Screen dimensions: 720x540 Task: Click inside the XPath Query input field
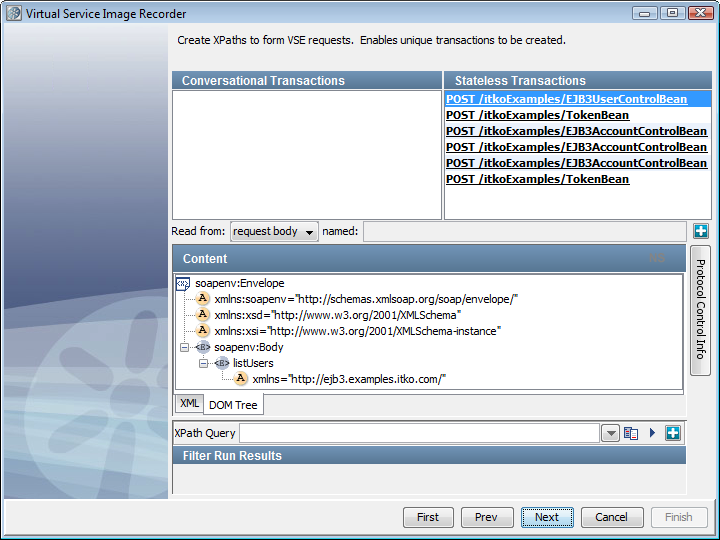coord(419,433)
